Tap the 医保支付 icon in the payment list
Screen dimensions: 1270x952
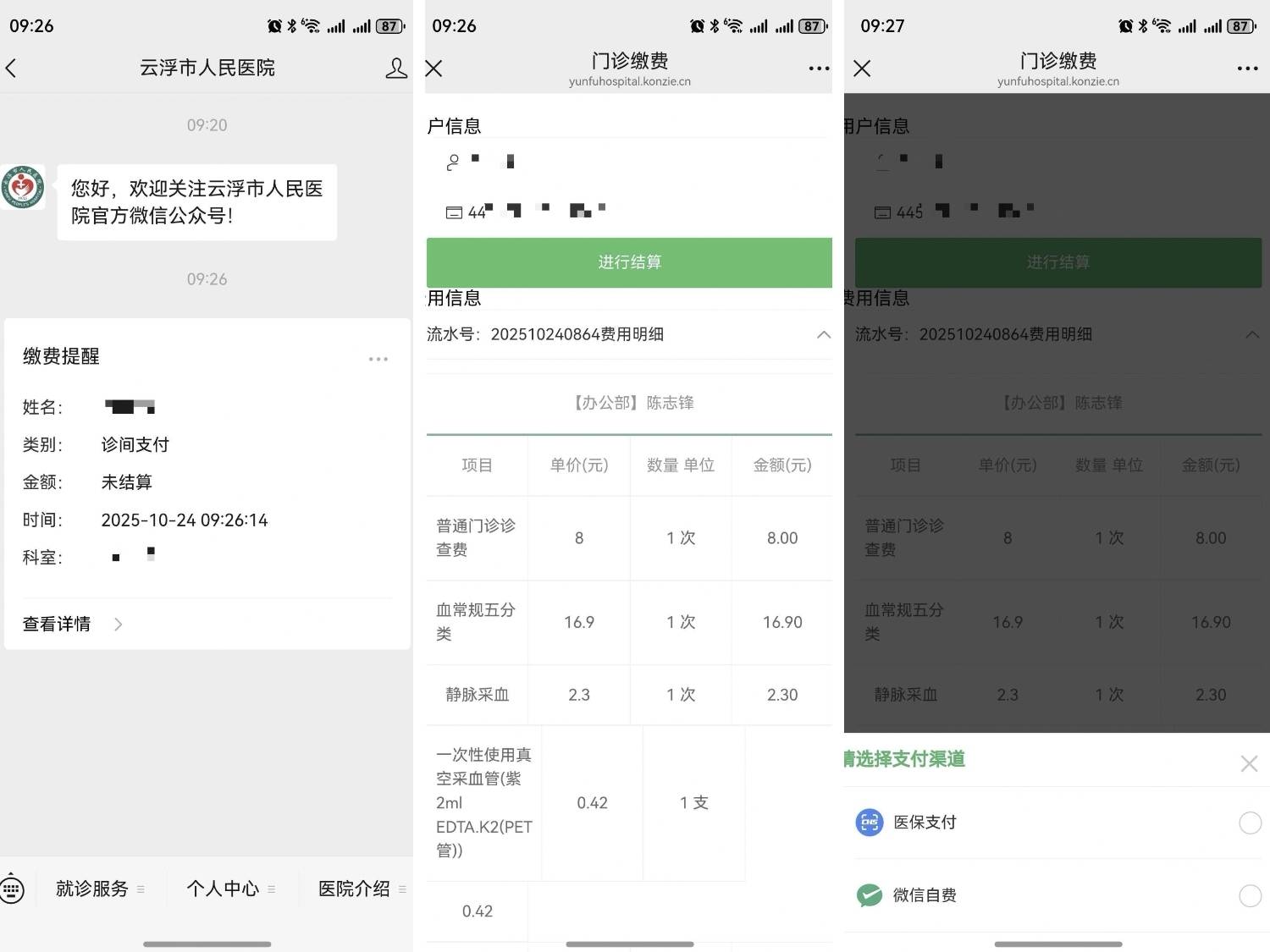tap(870, 823)
